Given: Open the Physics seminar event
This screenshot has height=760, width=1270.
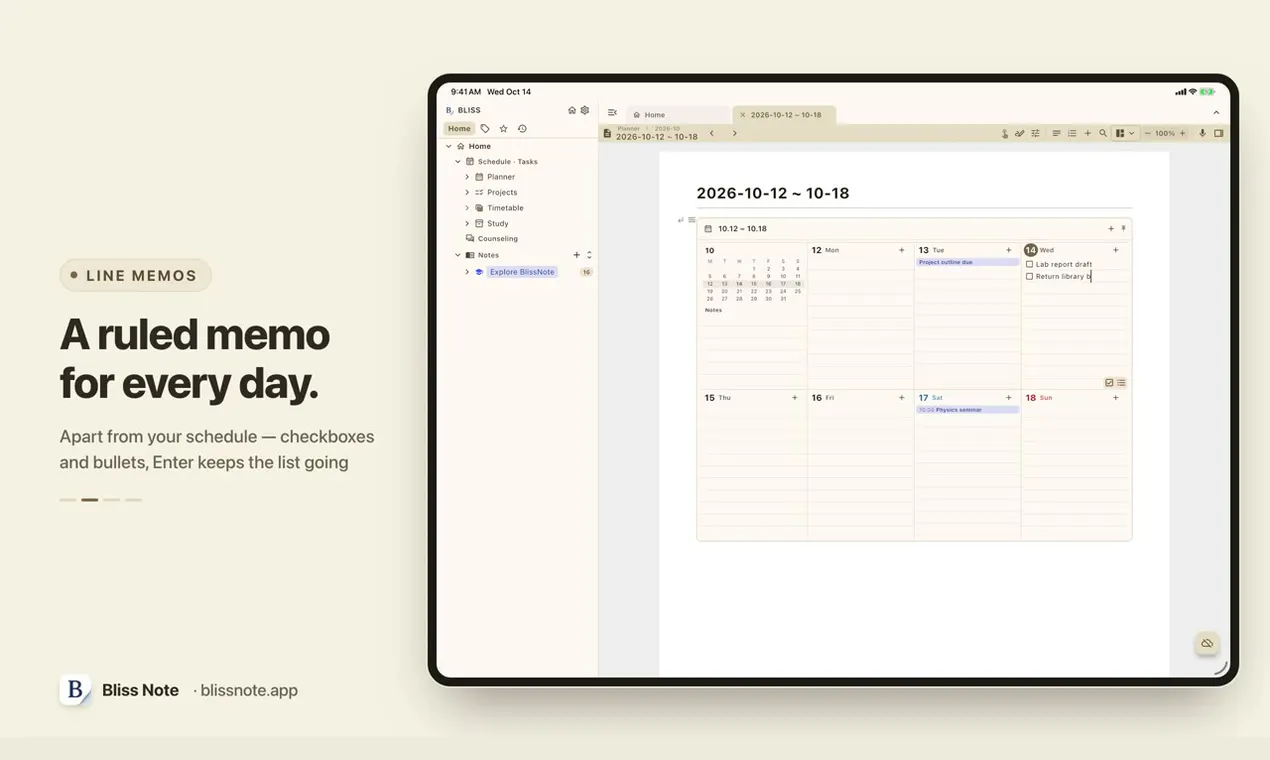Looking at the screenshot, I should point(967,410).
